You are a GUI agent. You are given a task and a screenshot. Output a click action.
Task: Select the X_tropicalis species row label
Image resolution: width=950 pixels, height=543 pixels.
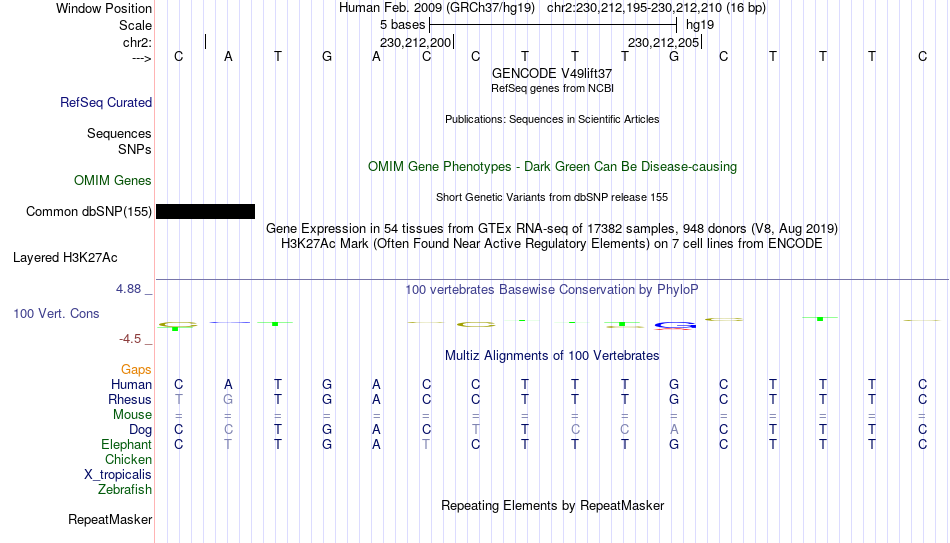click(x=118, y=475)
